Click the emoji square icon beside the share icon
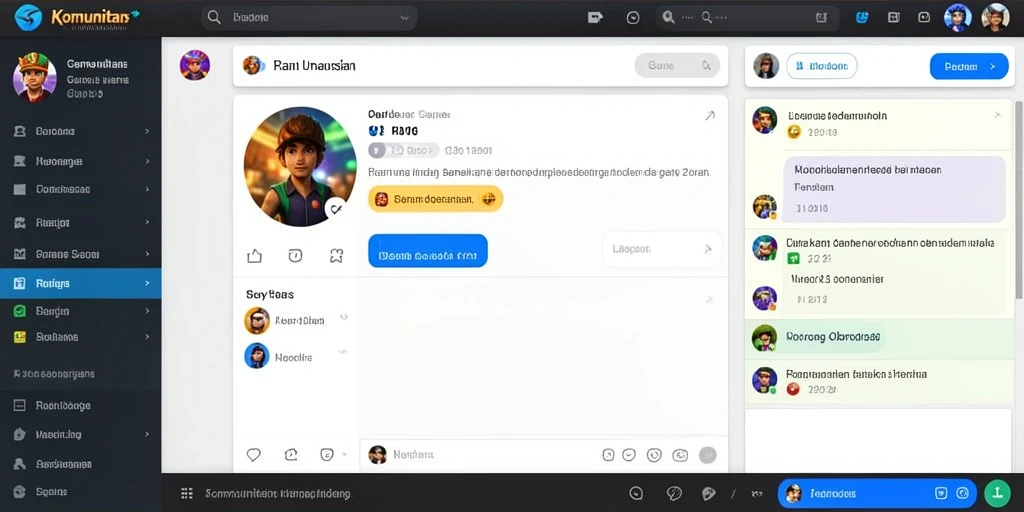The height and width of the screenshot is (512, 1024). (x=327, y=454)
